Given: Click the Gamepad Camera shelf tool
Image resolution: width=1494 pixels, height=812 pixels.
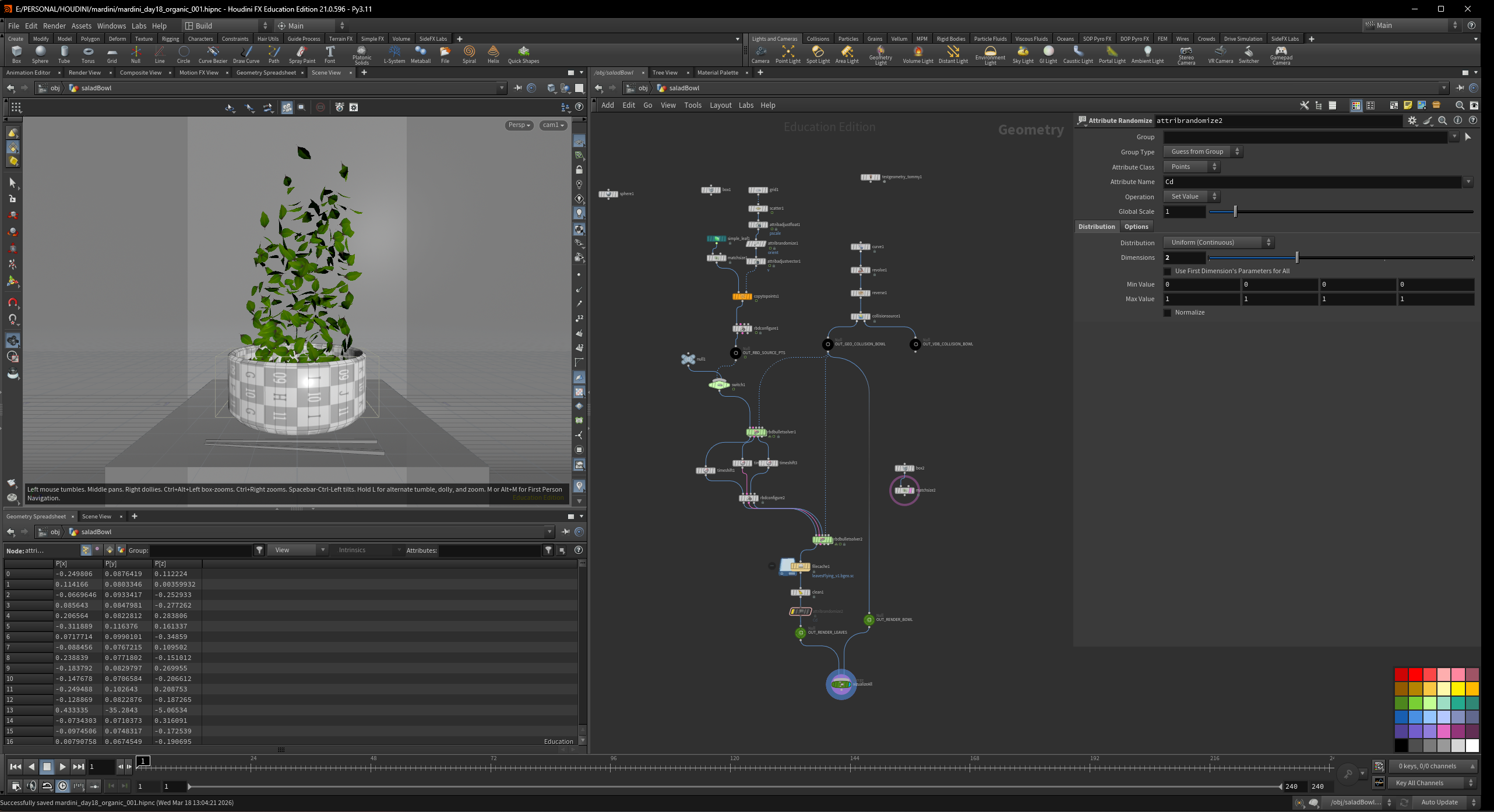Looking at the screenshot, I should click(1281, 55).
